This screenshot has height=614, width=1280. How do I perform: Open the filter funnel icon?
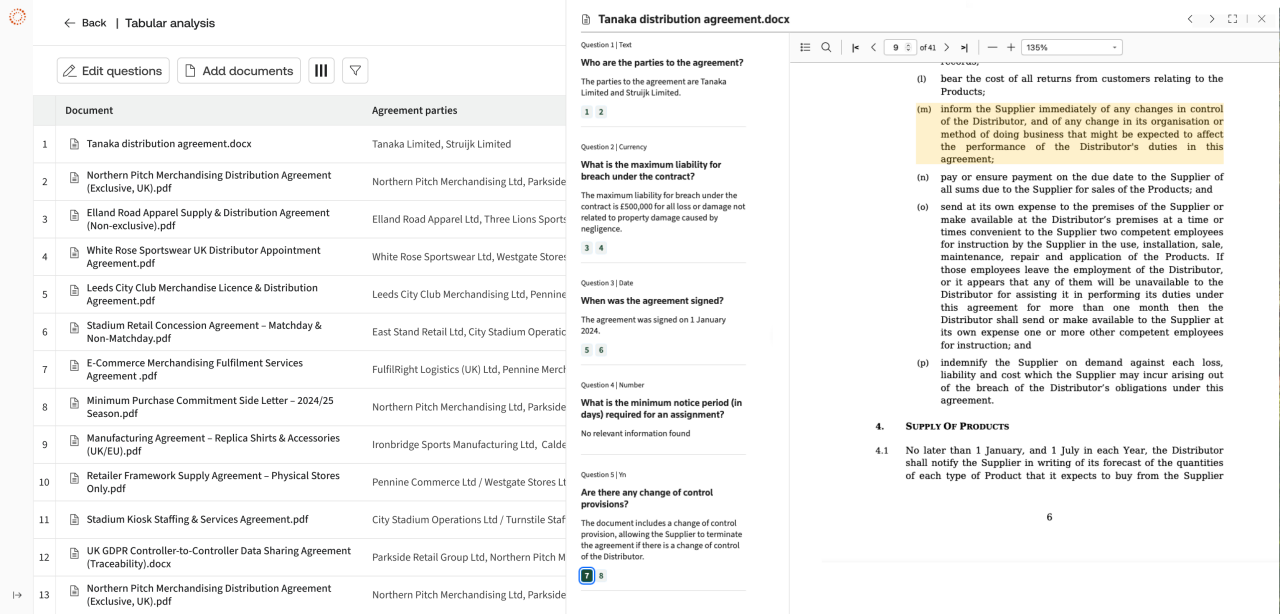(x=355, y=71)
